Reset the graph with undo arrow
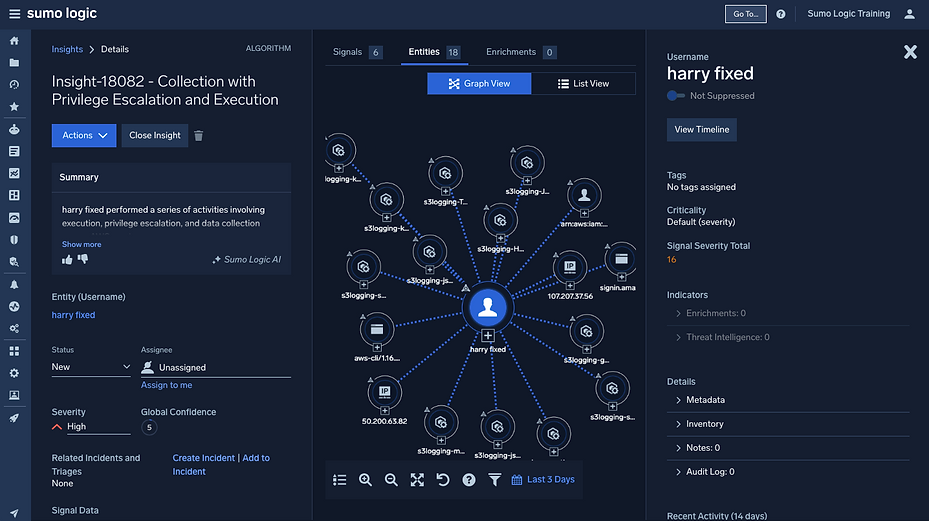 point(443,480)
